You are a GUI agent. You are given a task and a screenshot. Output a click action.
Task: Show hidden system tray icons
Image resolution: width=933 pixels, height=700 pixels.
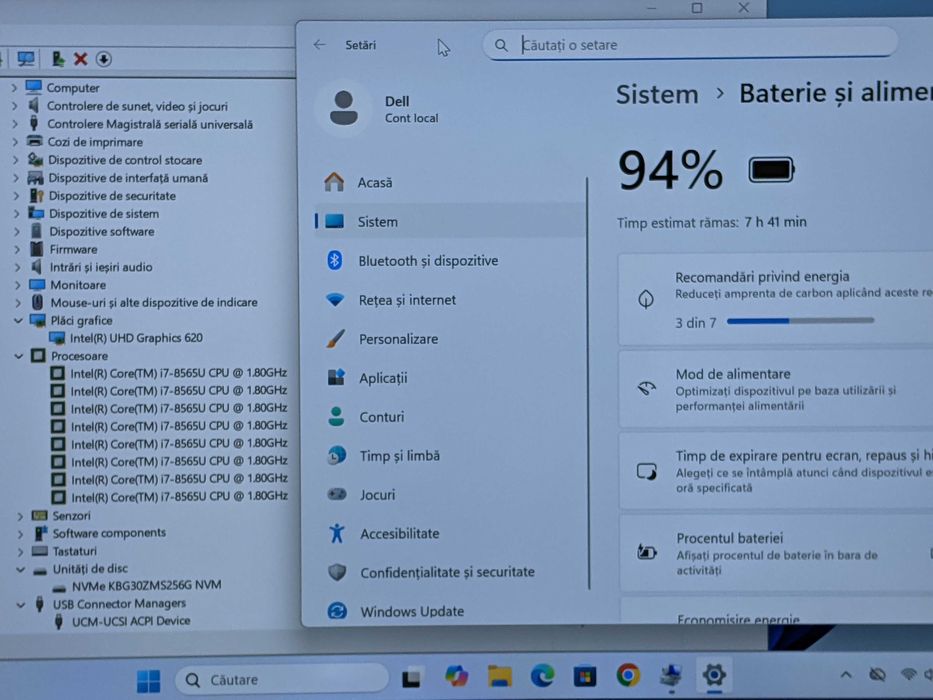[846, 674]
